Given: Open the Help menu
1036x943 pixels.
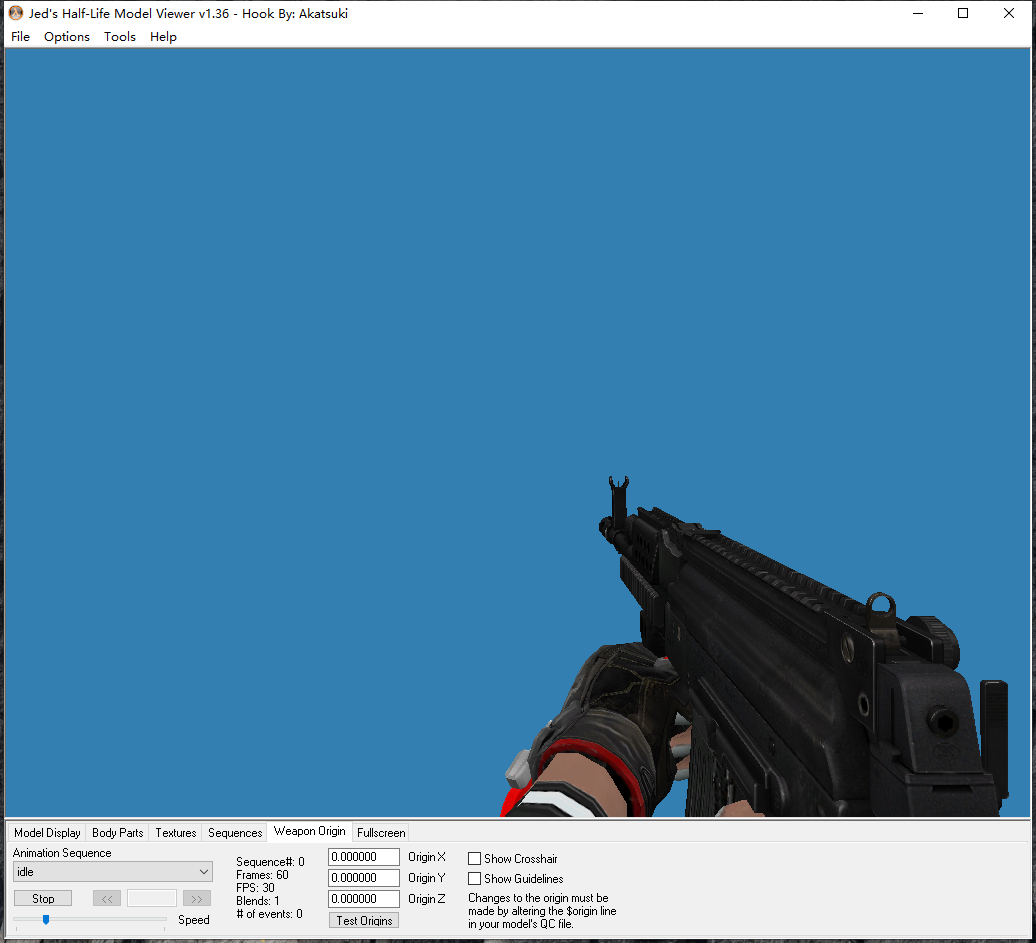Looking at the screenshot, I should (163, 36).
